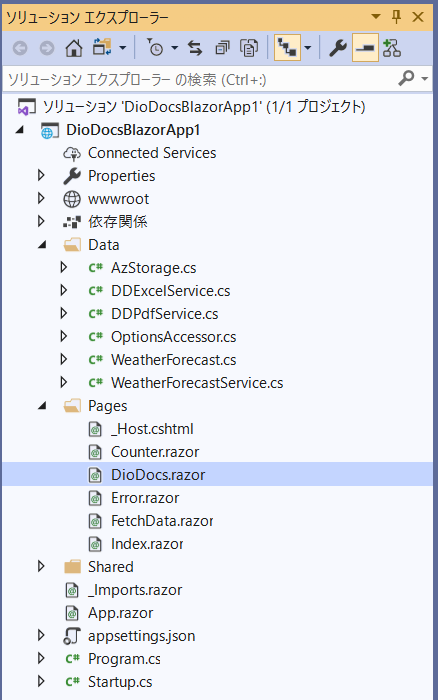438x700 pixels.
Task: Click the Git view icon in toolbar
Action: 392,48
